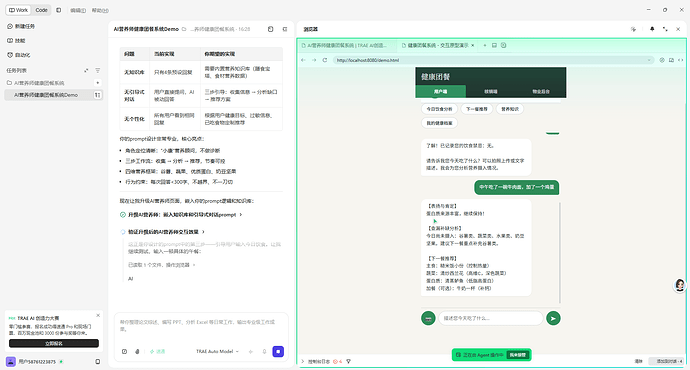Reload the embedded browser page
The height and width of the screenshot is (370, 690).
pyautogui.click(x=325, y=60)
